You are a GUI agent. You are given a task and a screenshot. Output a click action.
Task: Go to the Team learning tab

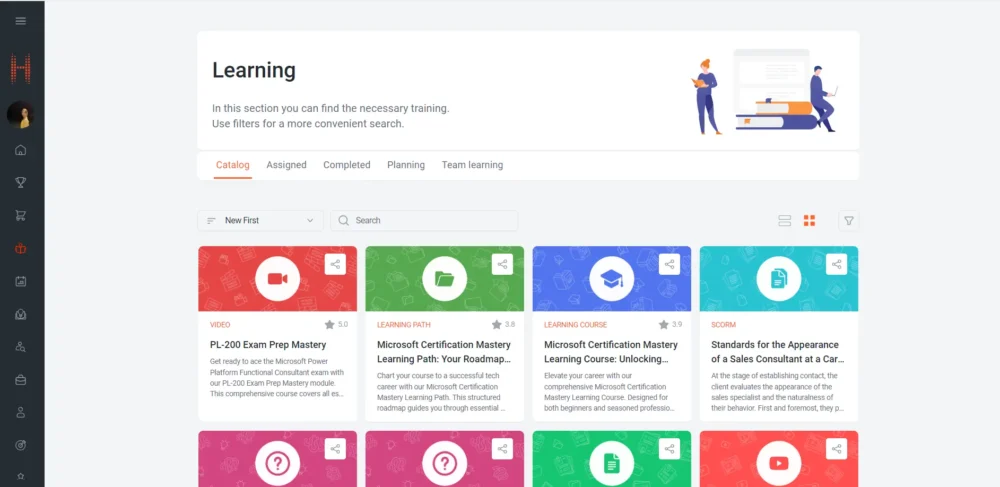(x=472, y=165)
